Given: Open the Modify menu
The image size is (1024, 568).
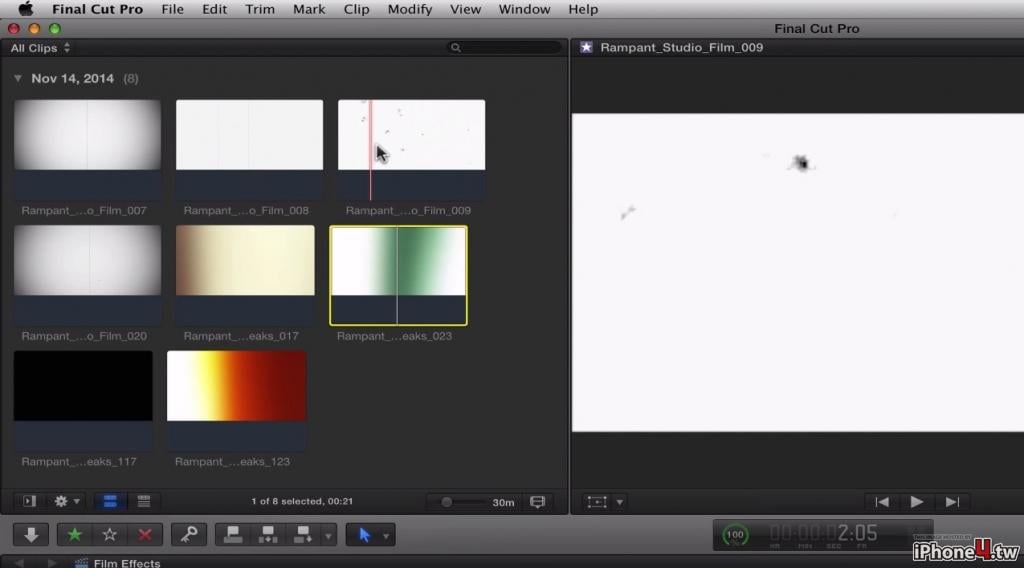Looking at the screenshot, I should click(x=409, y=9).
